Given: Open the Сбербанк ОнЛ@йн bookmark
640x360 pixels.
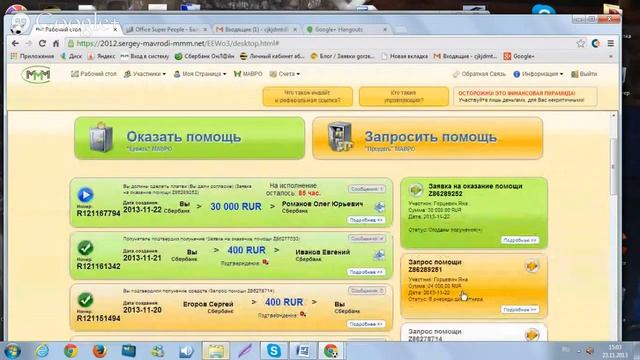Looking at the screenshot, I should (x=204, y=56).
